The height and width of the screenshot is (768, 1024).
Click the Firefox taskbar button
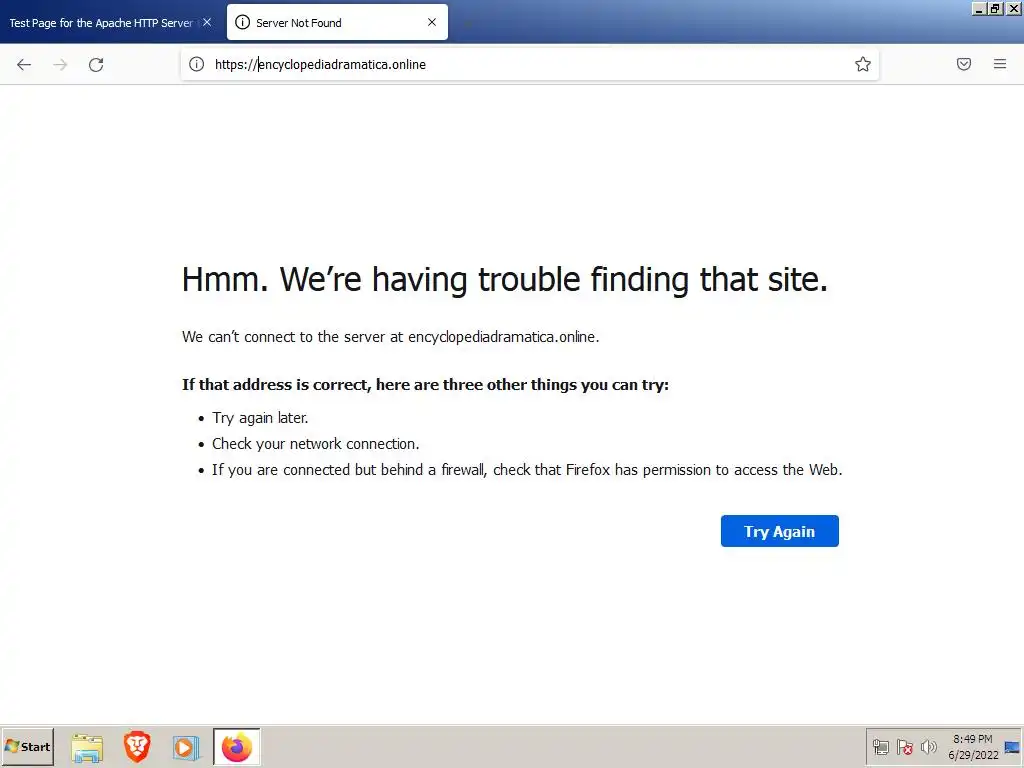237,747
